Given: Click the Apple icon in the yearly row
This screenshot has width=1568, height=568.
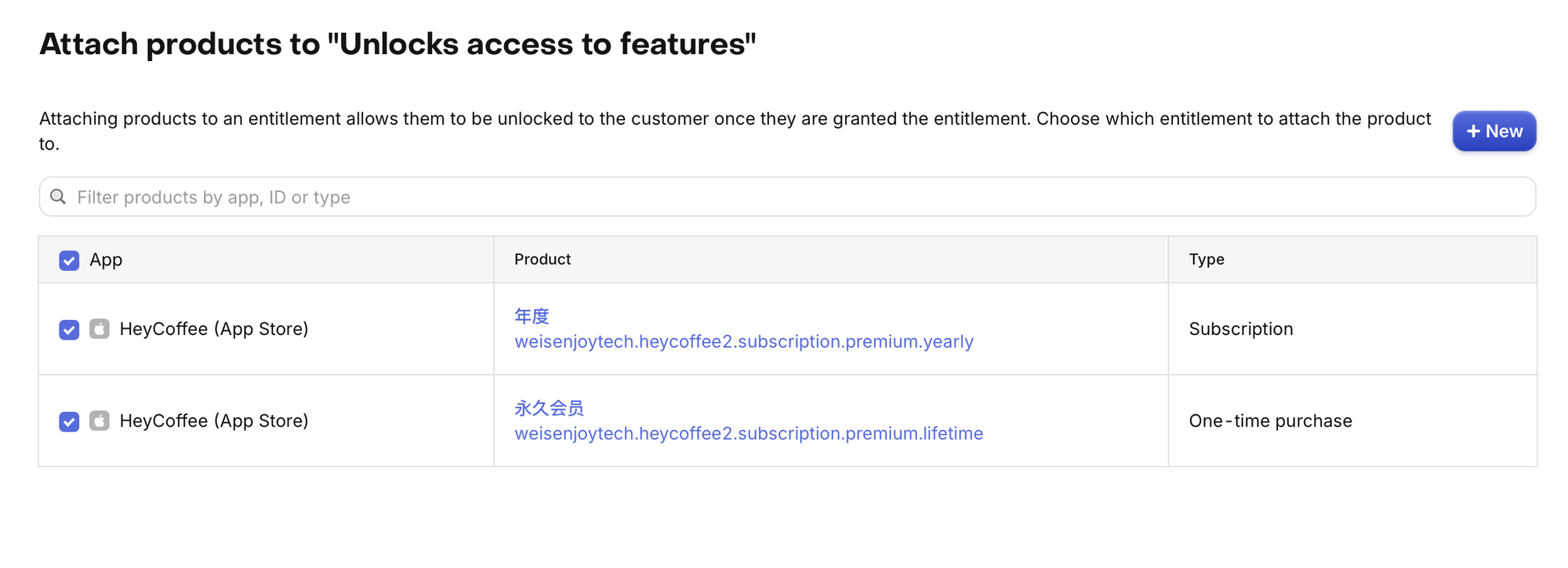Looking at the screenshot, I should (100, 329).
